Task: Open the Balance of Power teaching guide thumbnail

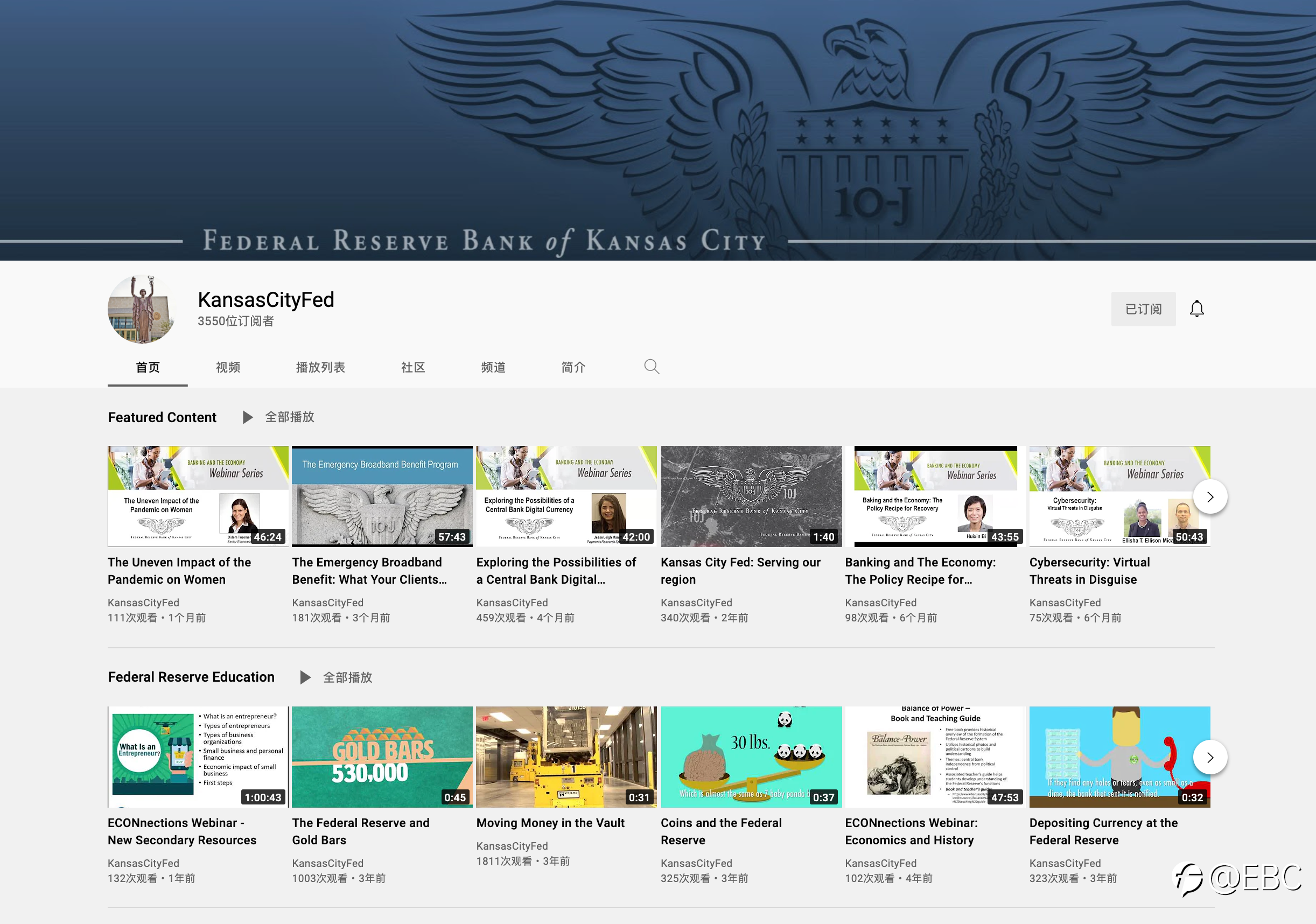Action: coord(935,757)
